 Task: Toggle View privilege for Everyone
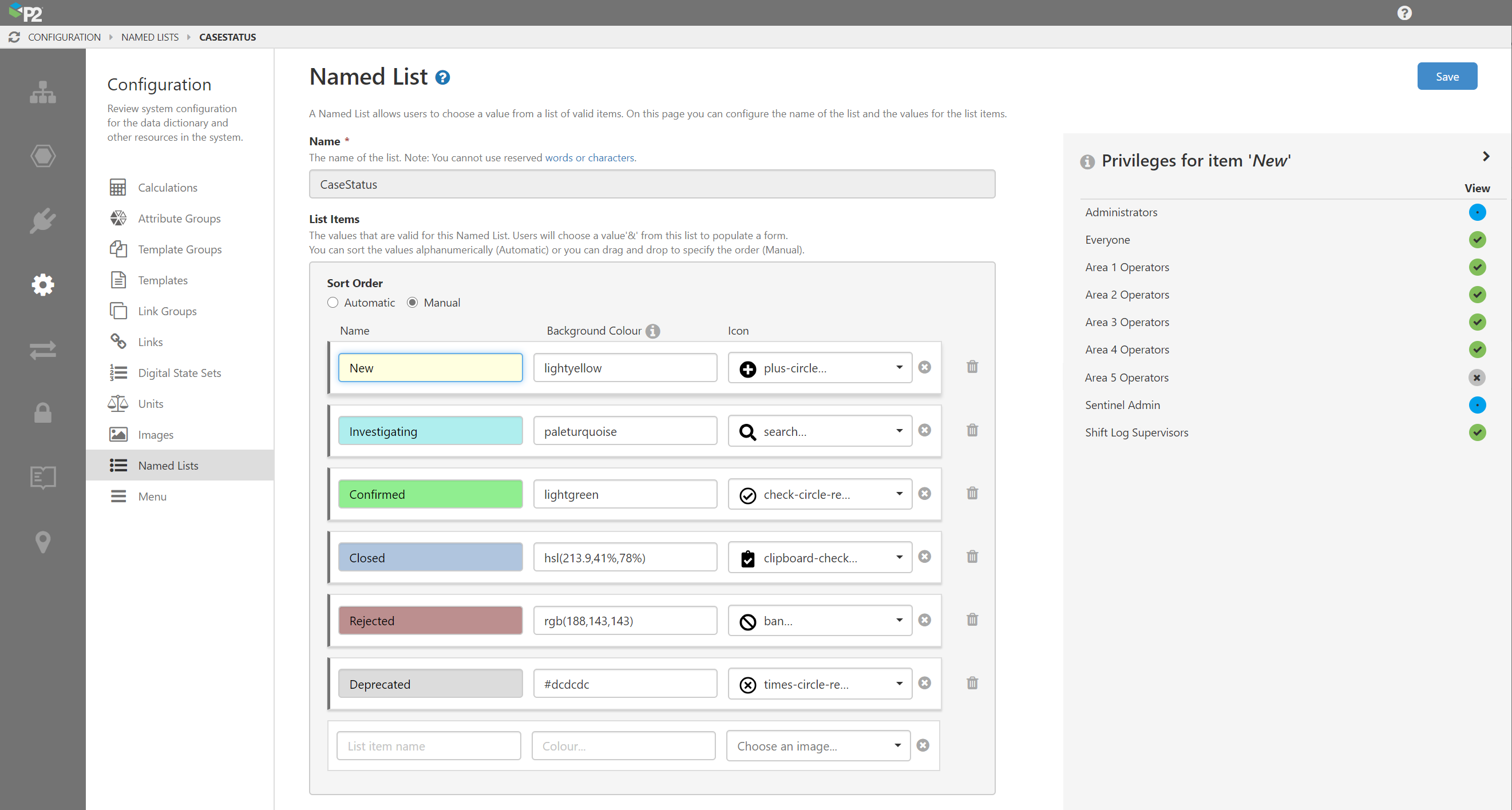tap(1477, 239)
